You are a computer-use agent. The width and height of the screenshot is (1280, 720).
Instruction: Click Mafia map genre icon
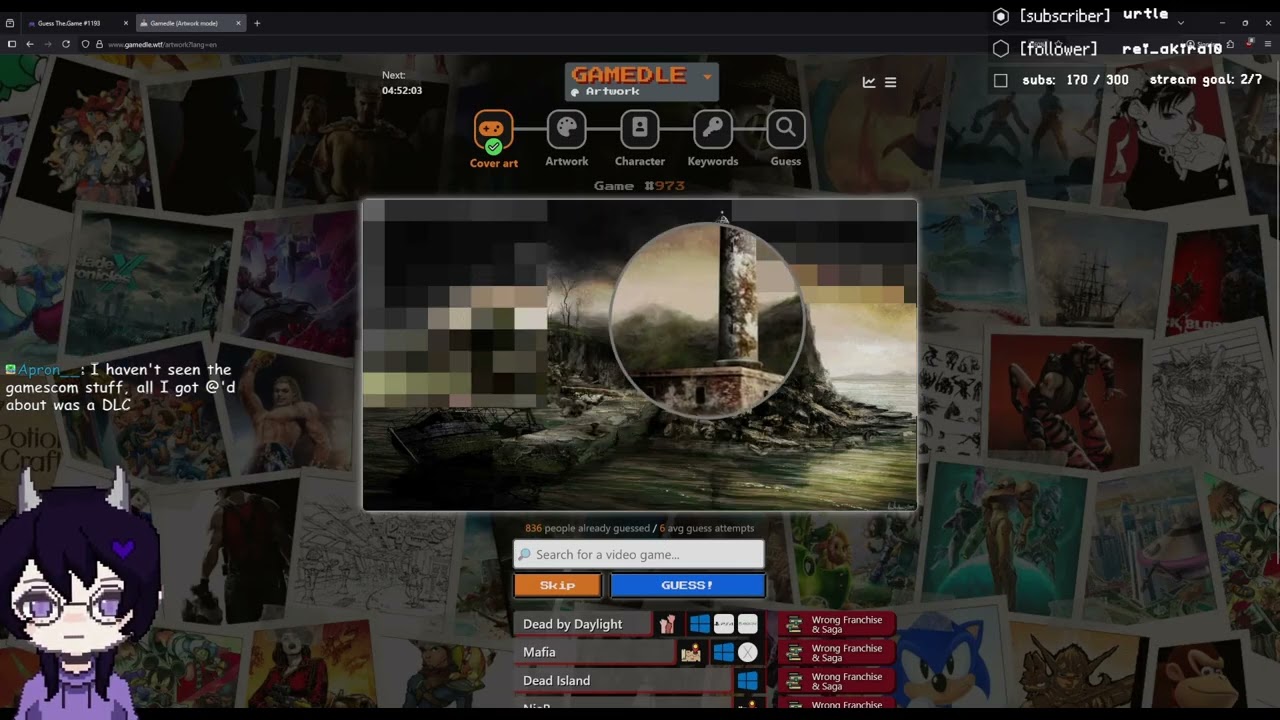point(690,653)
